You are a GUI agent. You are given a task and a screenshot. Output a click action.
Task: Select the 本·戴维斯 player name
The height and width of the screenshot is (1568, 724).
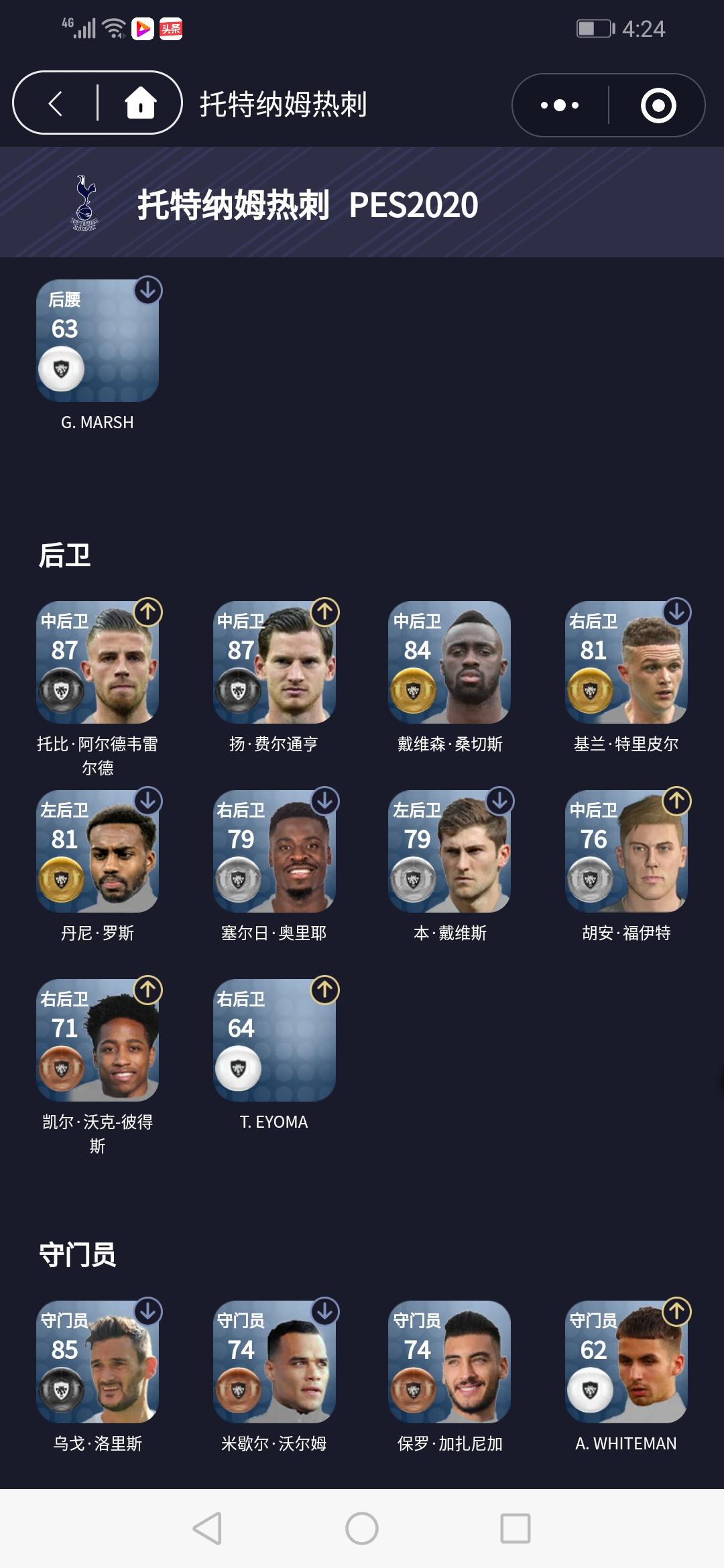pyautogui.click(x=450, y=933)
